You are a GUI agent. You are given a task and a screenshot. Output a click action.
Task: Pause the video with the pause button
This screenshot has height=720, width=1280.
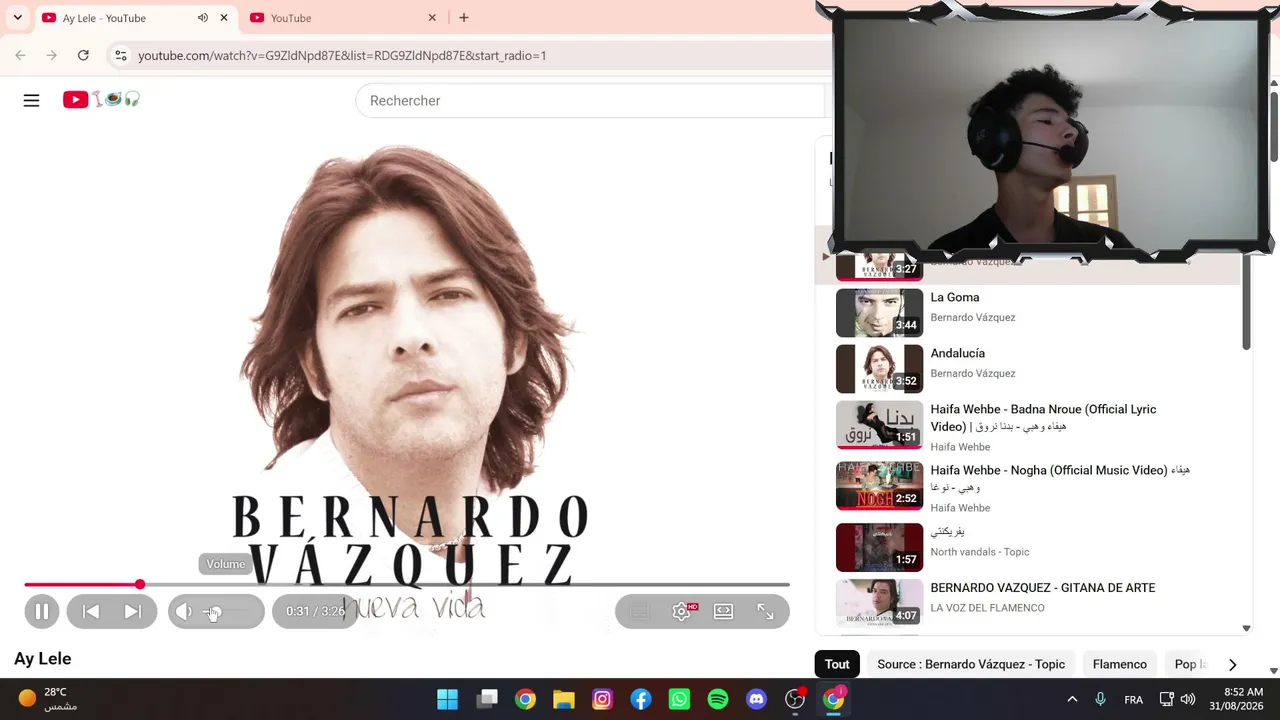42,612
